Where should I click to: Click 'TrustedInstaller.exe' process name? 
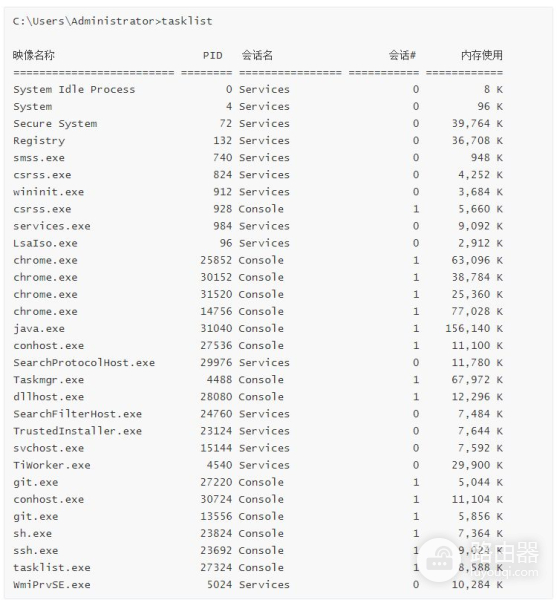pyautogui.click(x=78, y=431)
